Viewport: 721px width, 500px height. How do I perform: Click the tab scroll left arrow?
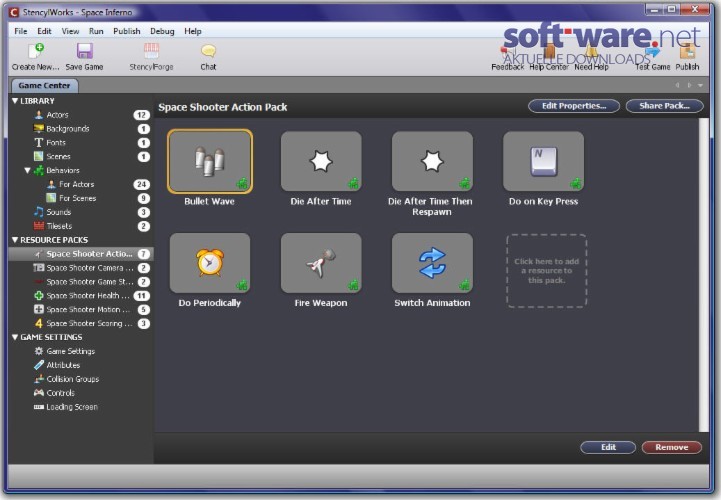pyautogui.click(x=677, y=86)
